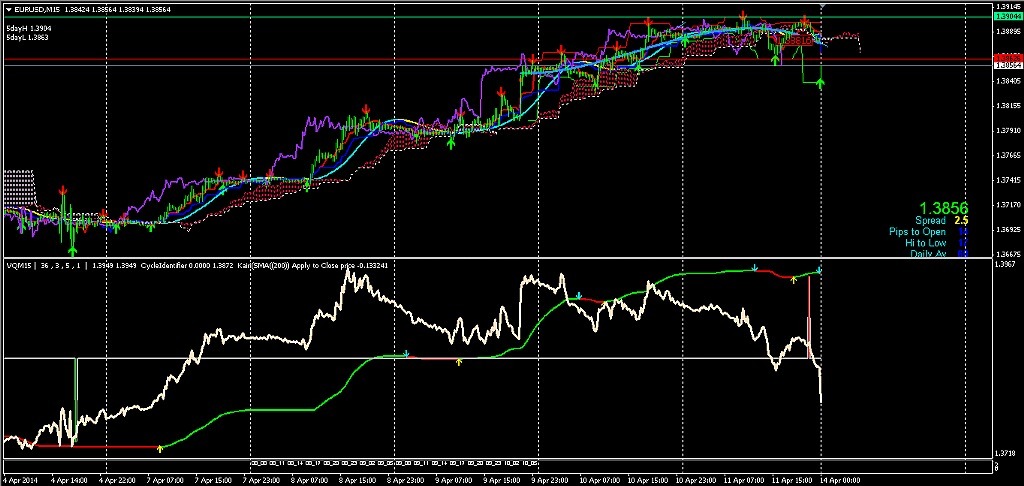Click the first red sell arrow near 4 Apr 14:00
Screen dimensions: 1024x486
[63, 188]
